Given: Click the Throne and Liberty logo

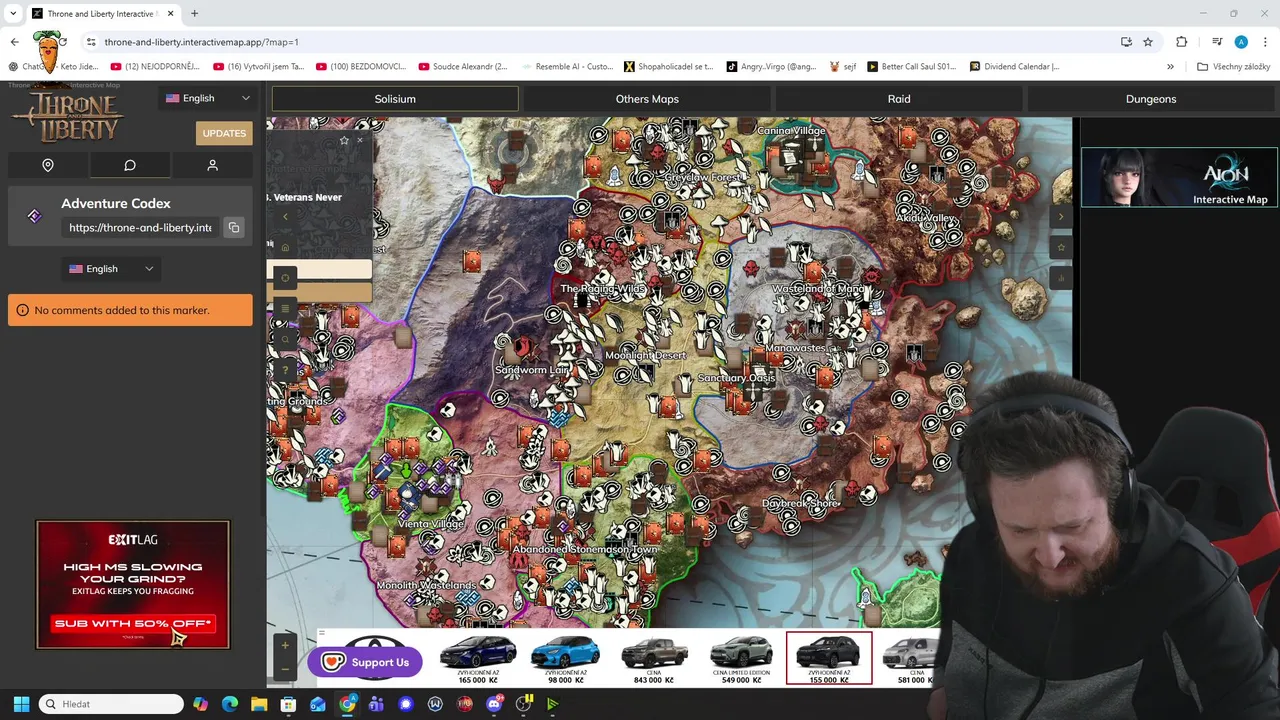Looking at the screenshot, I should pyautogui.click(x=67, y=116).
